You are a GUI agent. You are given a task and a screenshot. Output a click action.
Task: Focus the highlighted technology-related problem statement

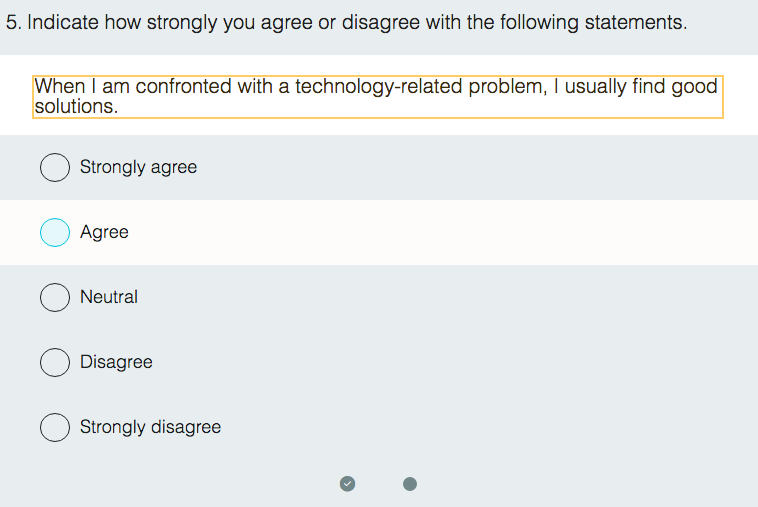pyautogui.click(x=377, y=97)
